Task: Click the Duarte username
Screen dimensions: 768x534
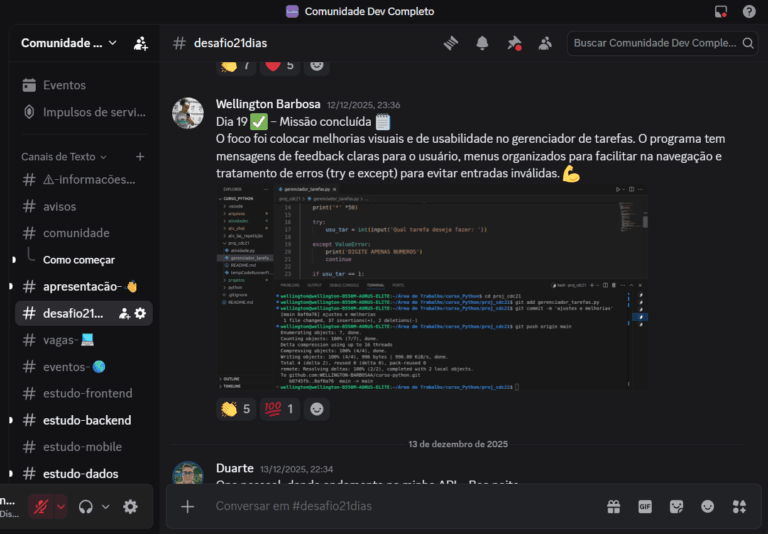Action: 235,468
